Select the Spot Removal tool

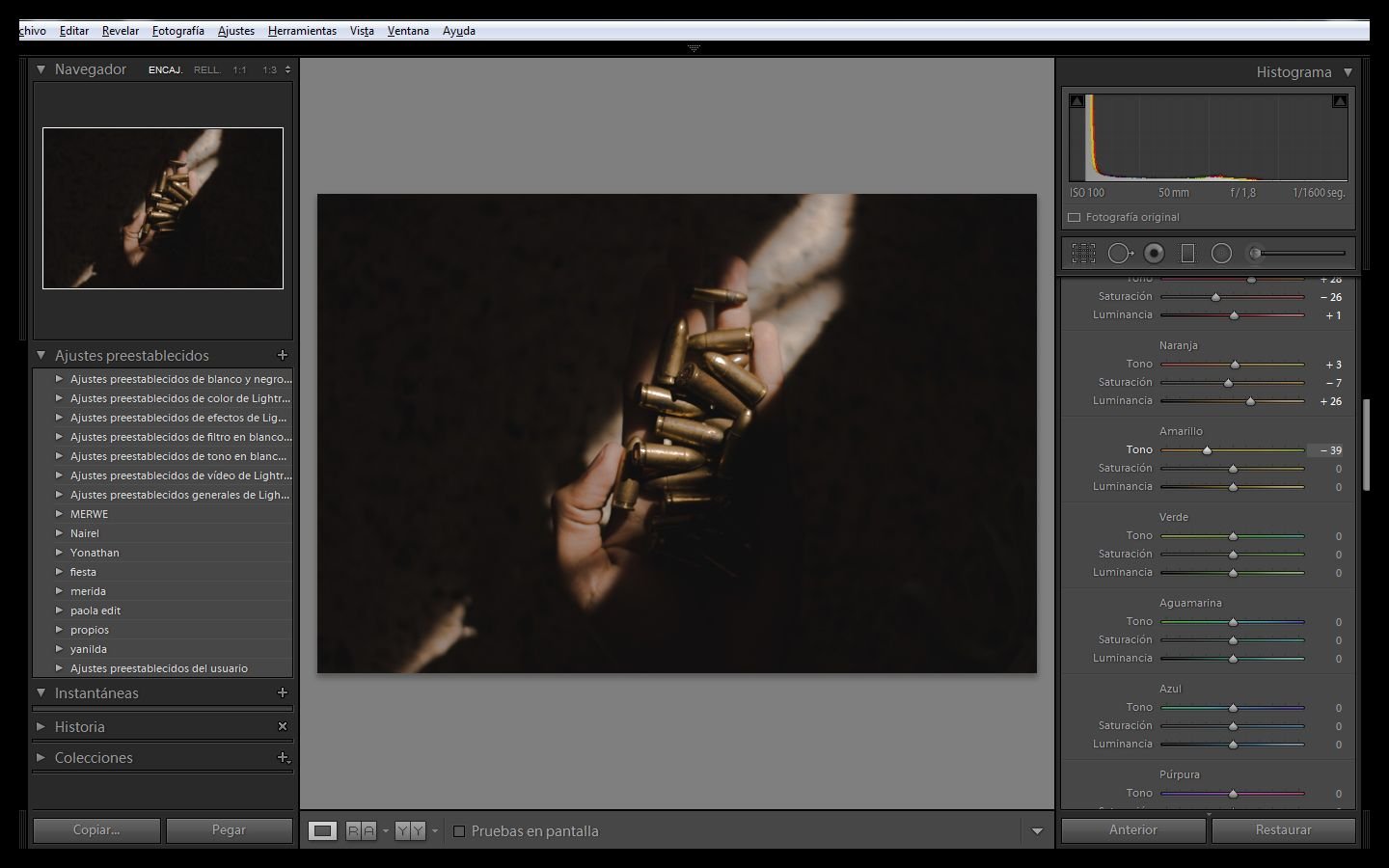[x=1120, y=253]
